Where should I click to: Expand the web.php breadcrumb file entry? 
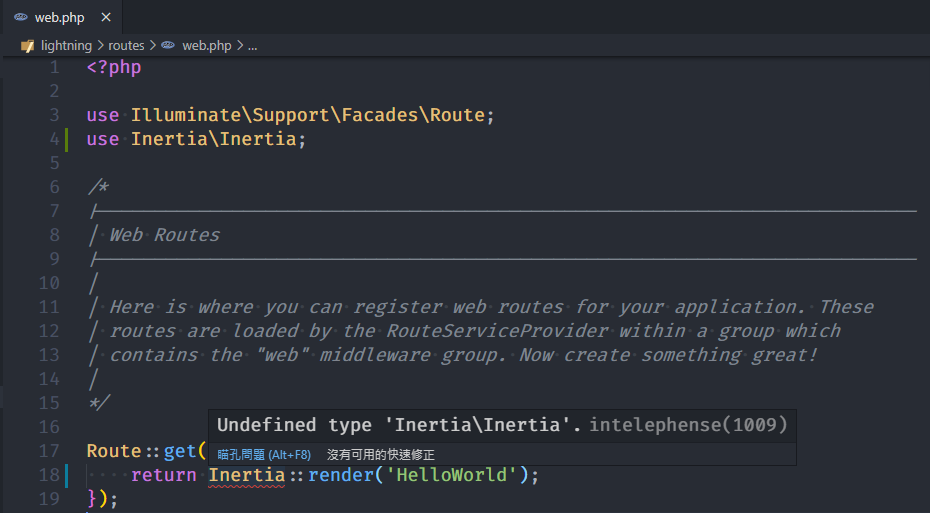pyautogui.click(x=206, y=46)
